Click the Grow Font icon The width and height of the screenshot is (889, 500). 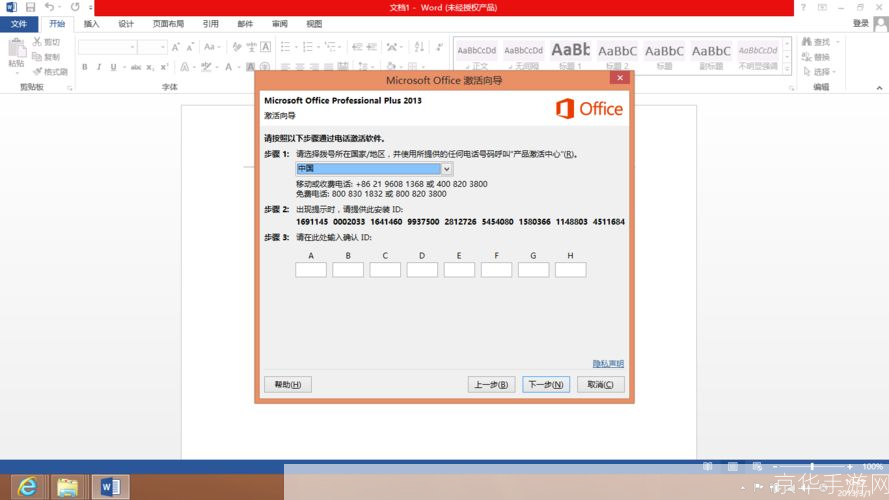[176, 47]
